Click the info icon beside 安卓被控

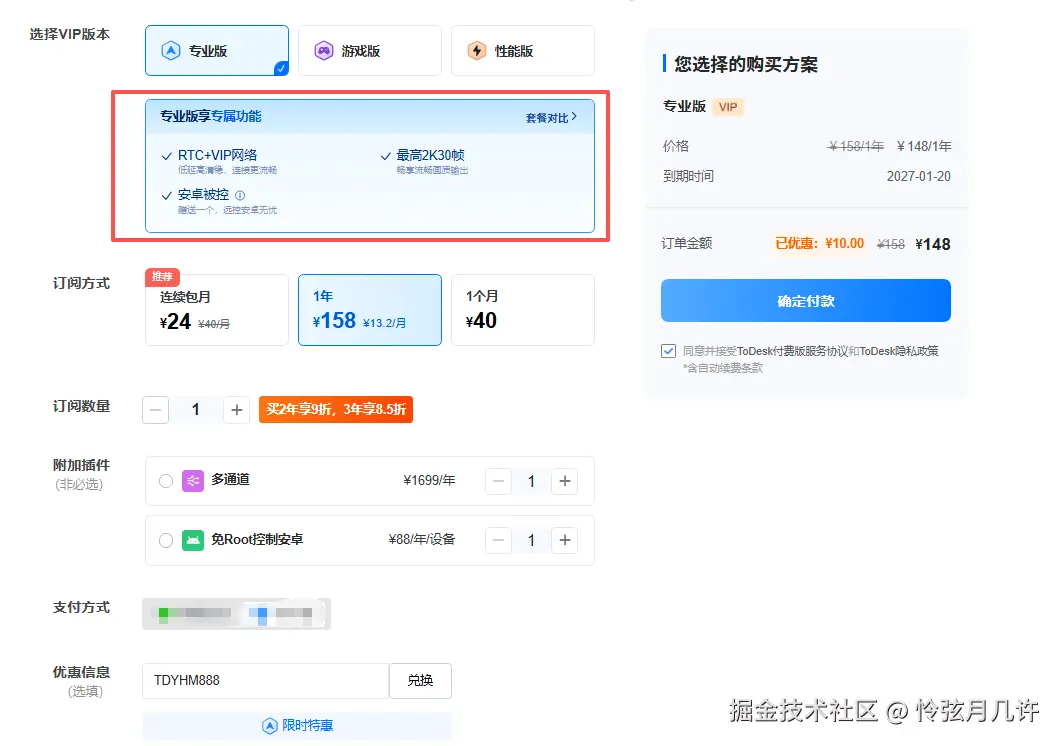tap(240, 195)
